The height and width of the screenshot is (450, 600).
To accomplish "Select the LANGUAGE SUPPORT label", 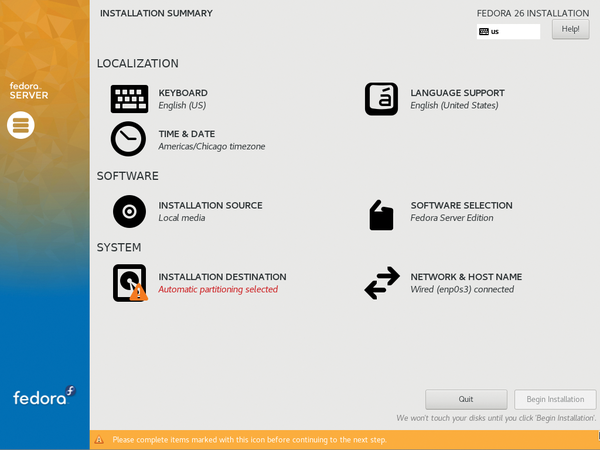I will tap(458, 93).
